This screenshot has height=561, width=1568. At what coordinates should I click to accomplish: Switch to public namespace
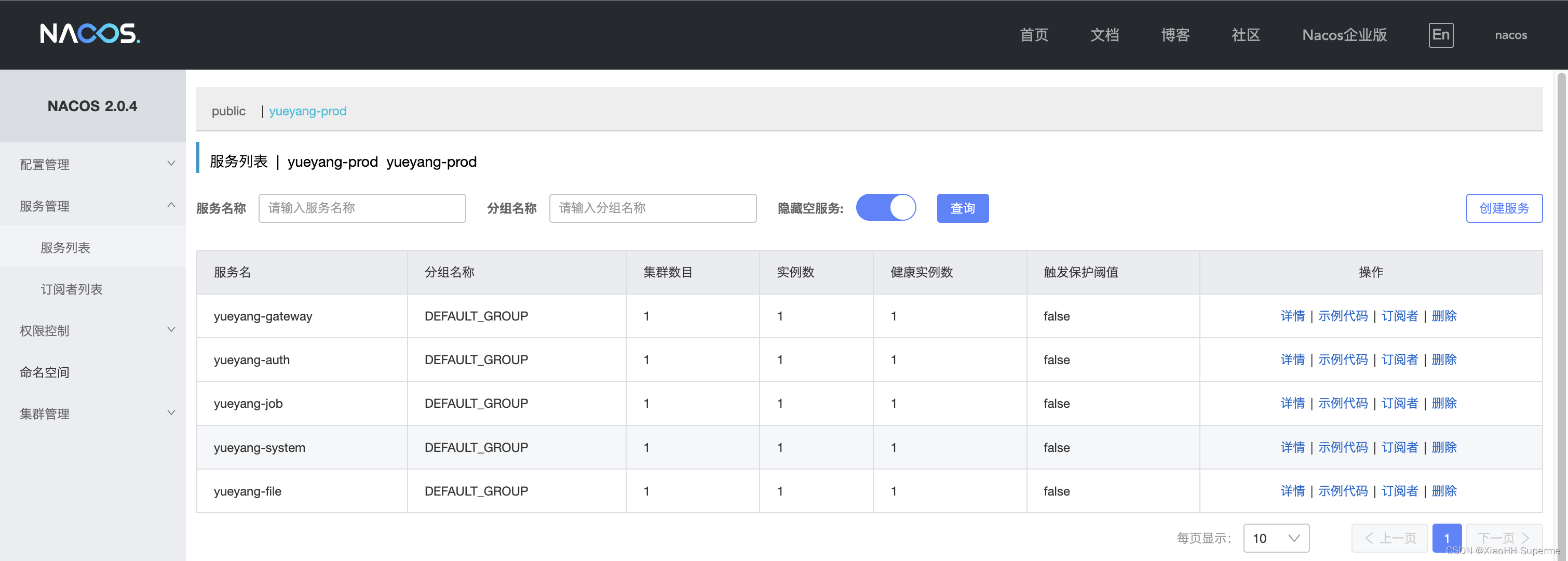tap(228, 111)
